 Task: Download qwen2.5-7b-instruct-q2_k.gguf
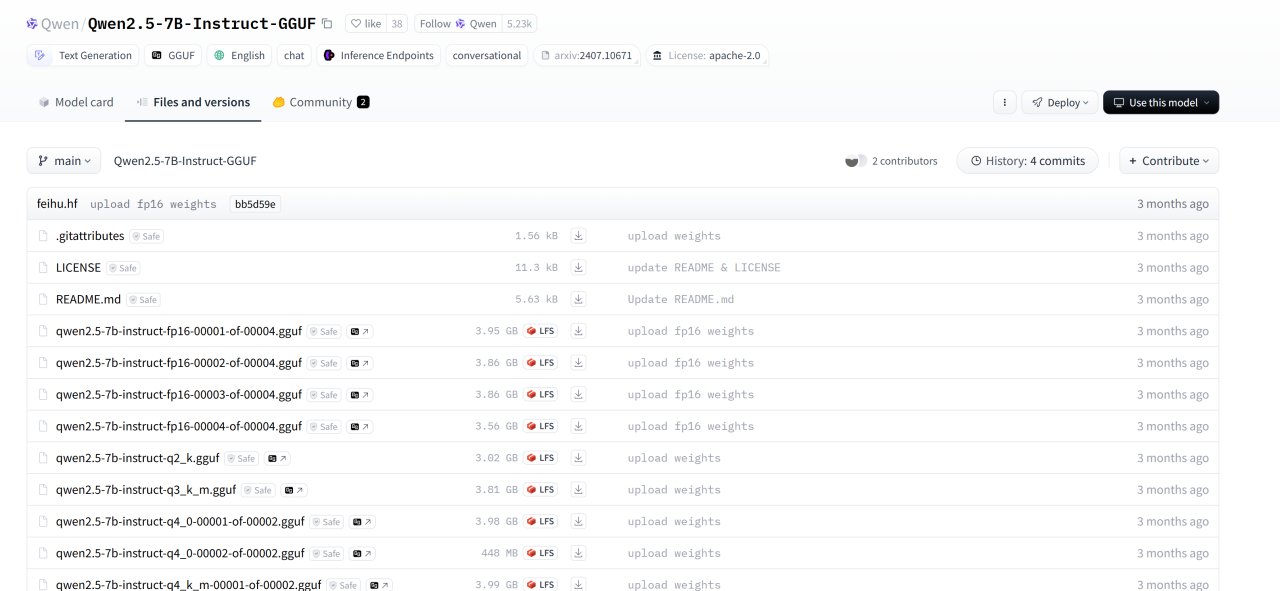(x=578, y=458)
